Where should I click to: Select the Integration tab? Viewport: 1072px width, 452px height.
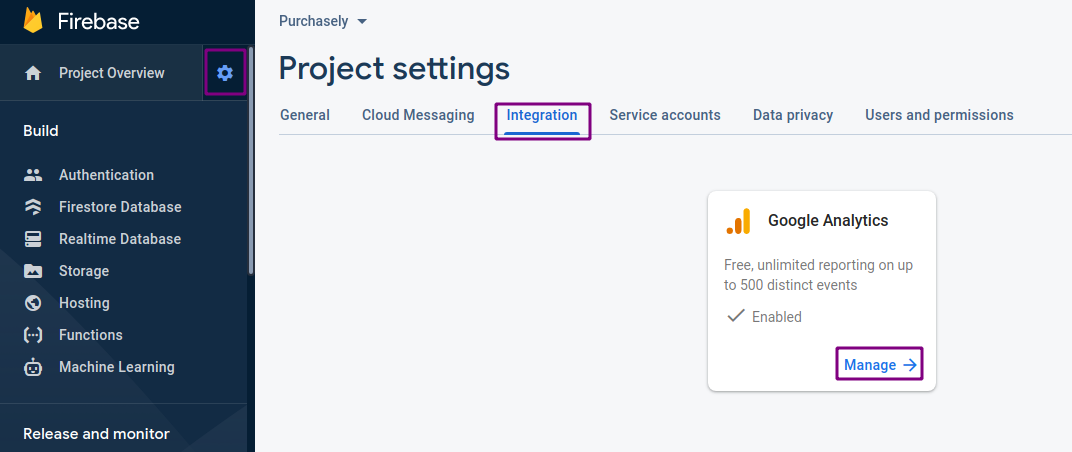click(542, 115)
